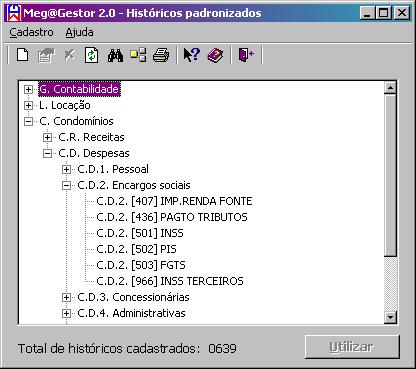Select the [503] FGTS entry
Screen dimensions: 416x369
141,265
